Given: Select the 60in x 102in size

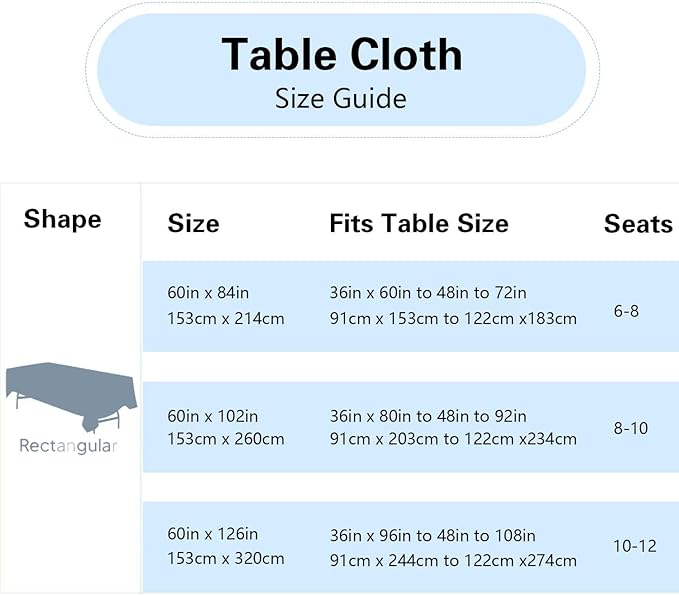Looking at the screenshot, I should tap(212, 416).
